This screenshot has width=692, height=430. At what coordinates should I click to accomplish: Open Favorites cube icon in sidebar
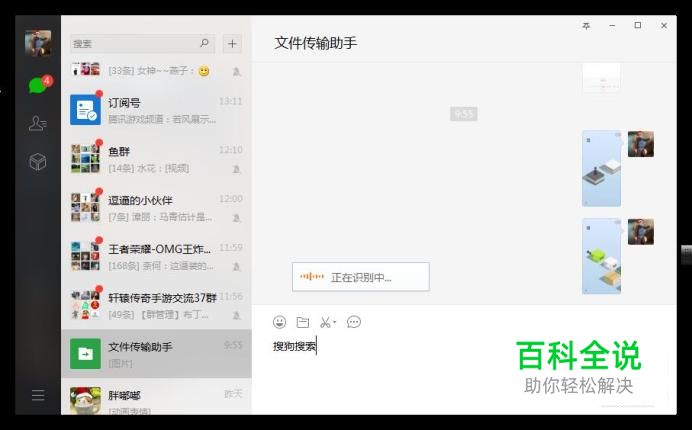coord(38,162)
